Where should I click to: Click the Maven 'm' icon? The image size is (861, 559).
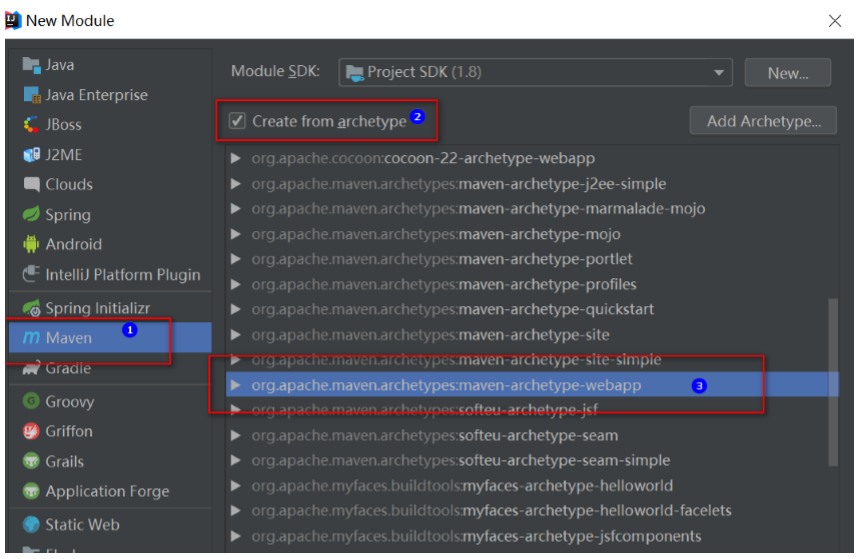click(x=31, y=338)
